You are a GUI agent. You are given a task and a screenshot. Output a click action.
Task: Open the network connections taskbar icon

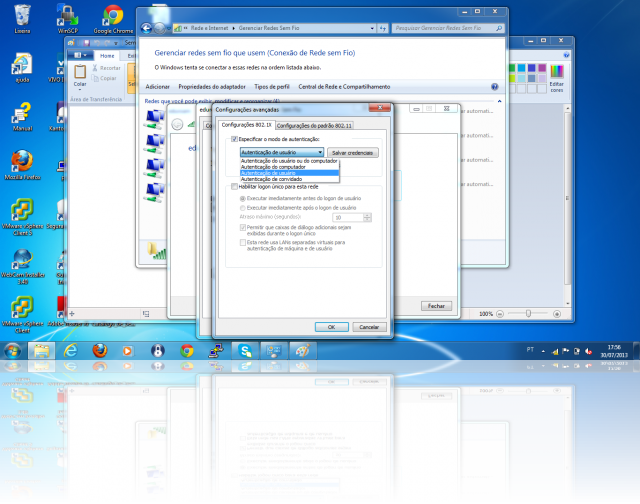click(x=216, y=351)
